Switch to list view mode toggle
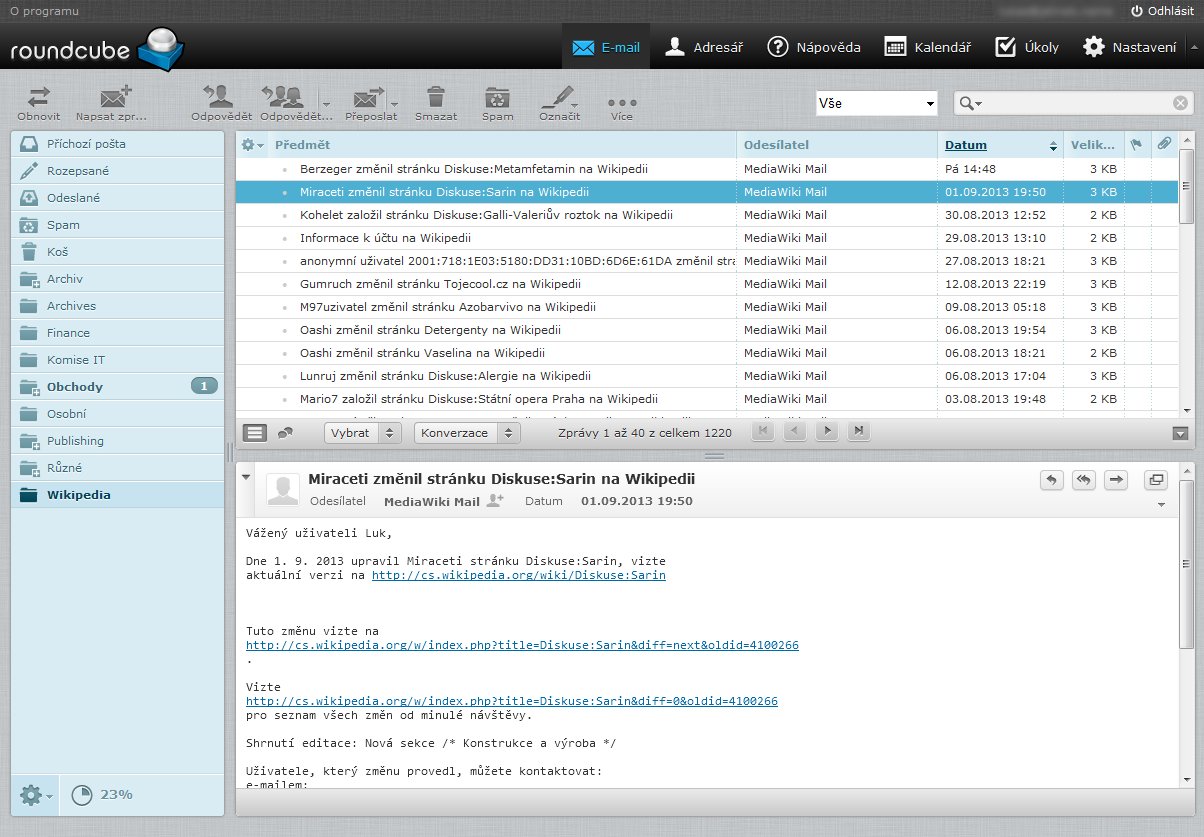 [256, 433]
